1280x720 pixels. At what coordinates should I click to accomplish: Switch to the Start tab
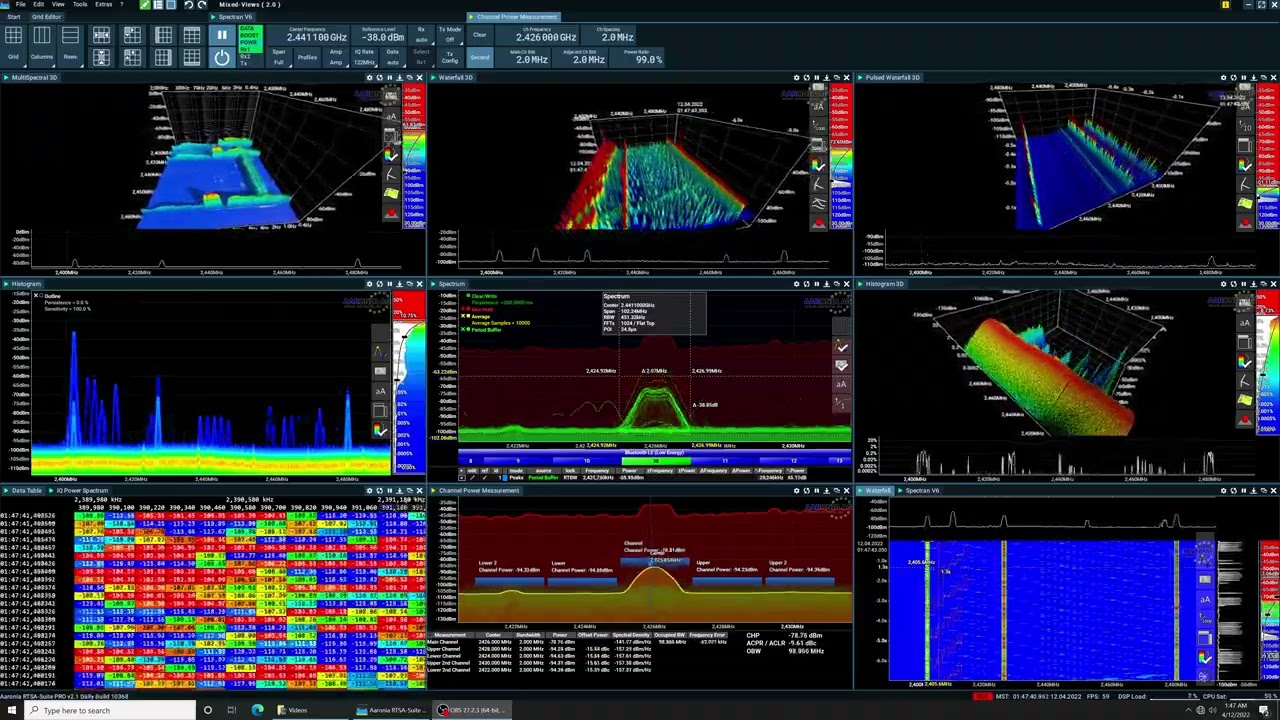click(14, 17)
